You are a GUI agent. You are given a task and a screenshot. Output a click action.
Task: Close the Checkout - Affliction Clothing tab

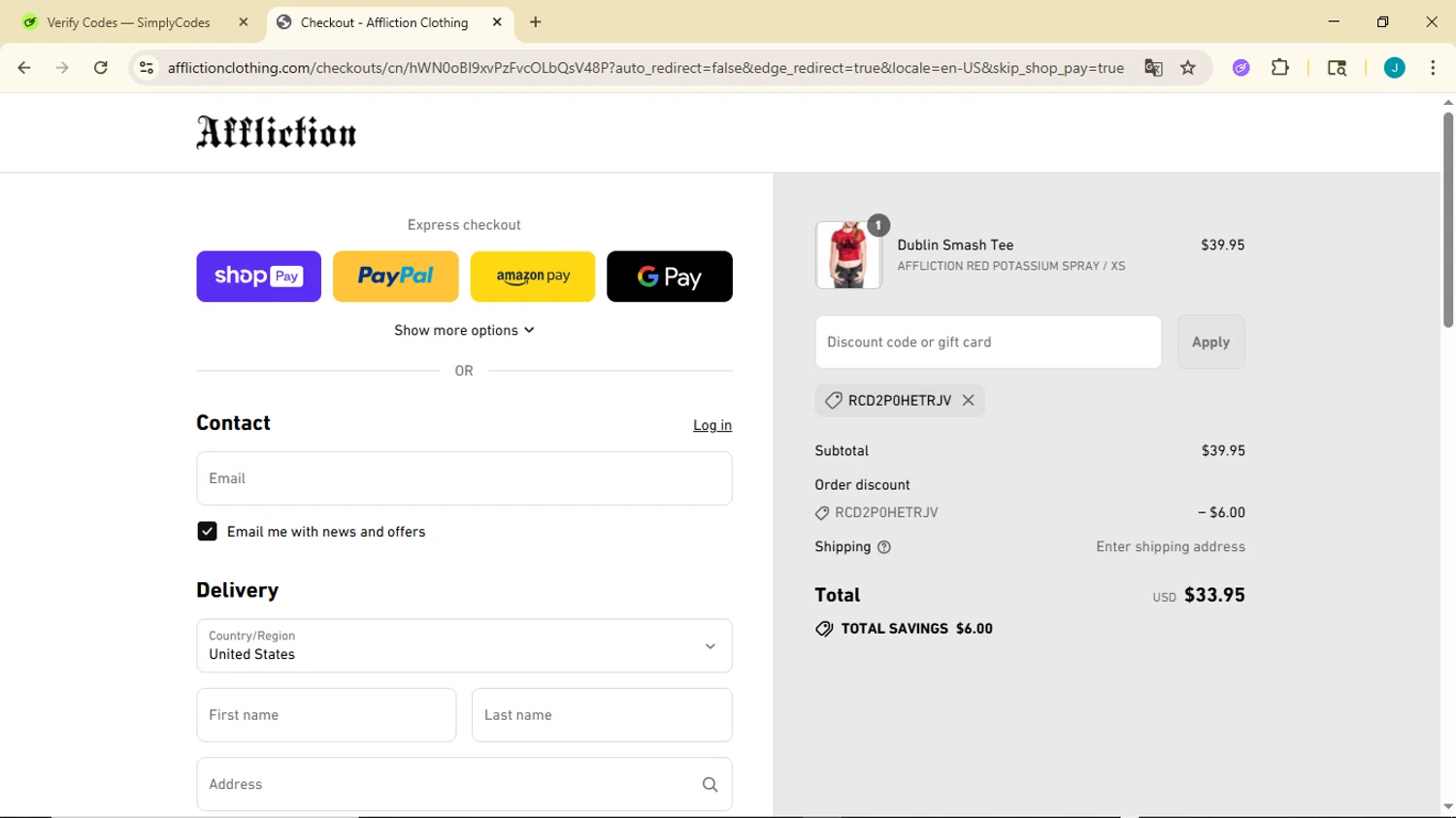pos(497,22)
